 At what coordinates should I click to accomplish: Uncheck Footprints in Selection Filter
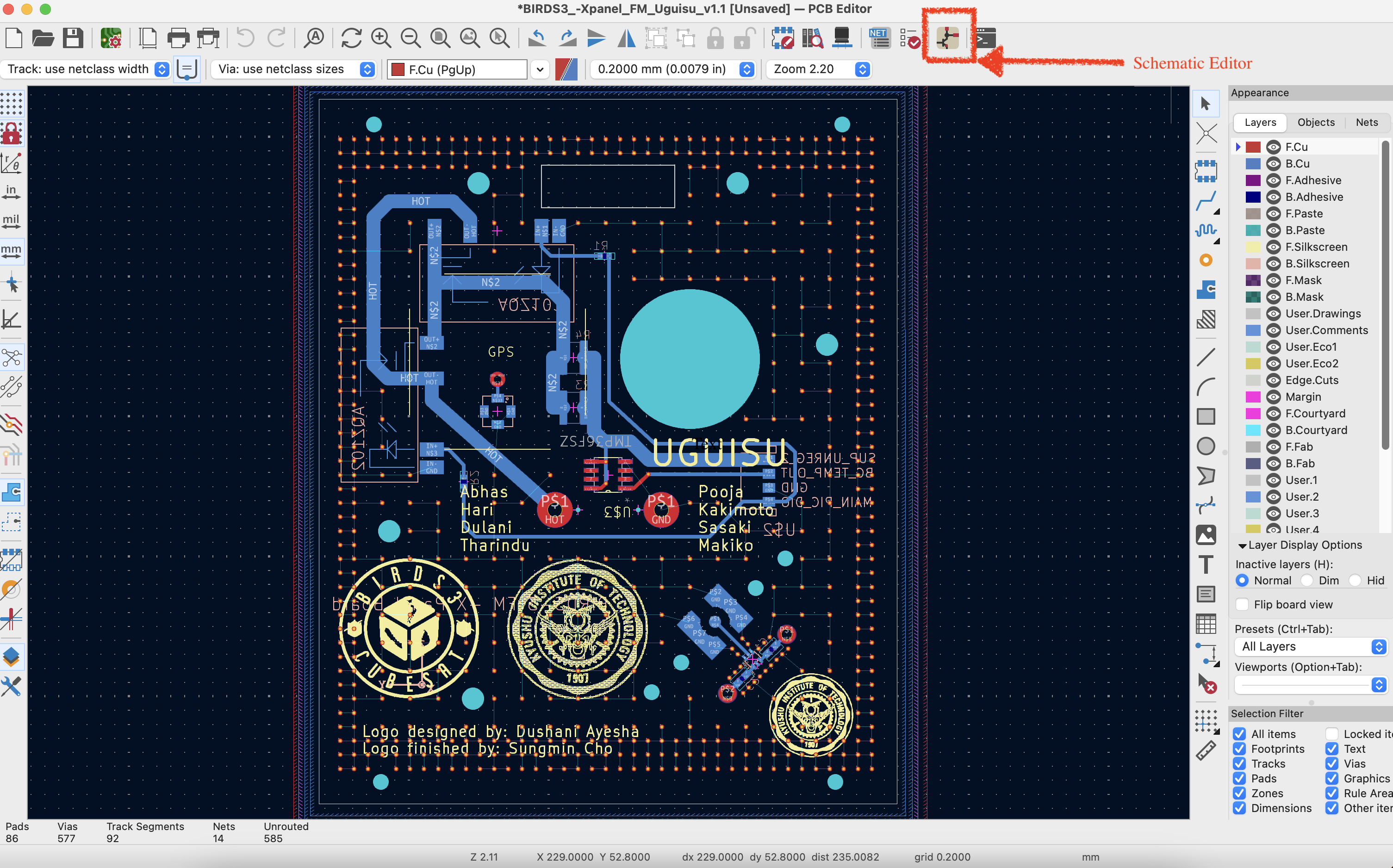[x=1239, y=749]
